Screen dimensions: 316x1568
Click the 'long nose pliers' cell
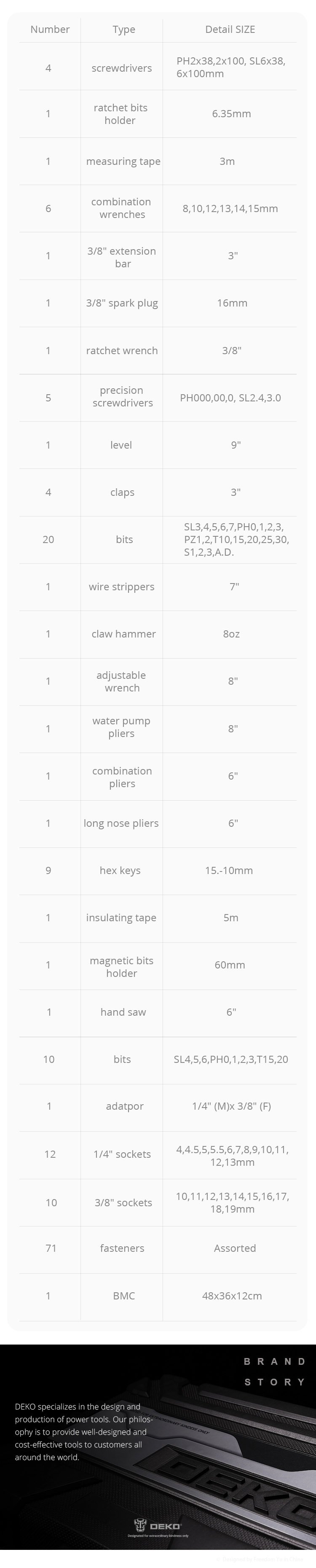(x=121, y=823)
